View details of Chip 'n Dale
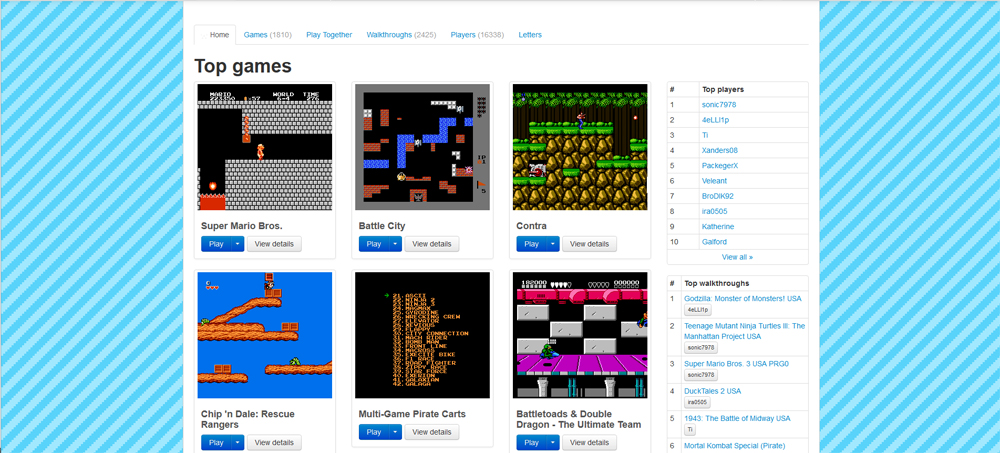 (x=274, y=442)
